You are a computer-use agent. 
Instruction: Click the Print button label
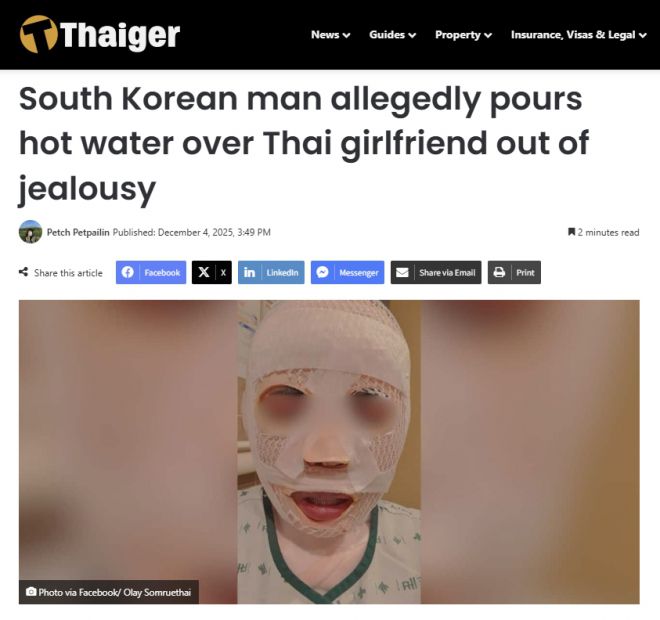525,272
